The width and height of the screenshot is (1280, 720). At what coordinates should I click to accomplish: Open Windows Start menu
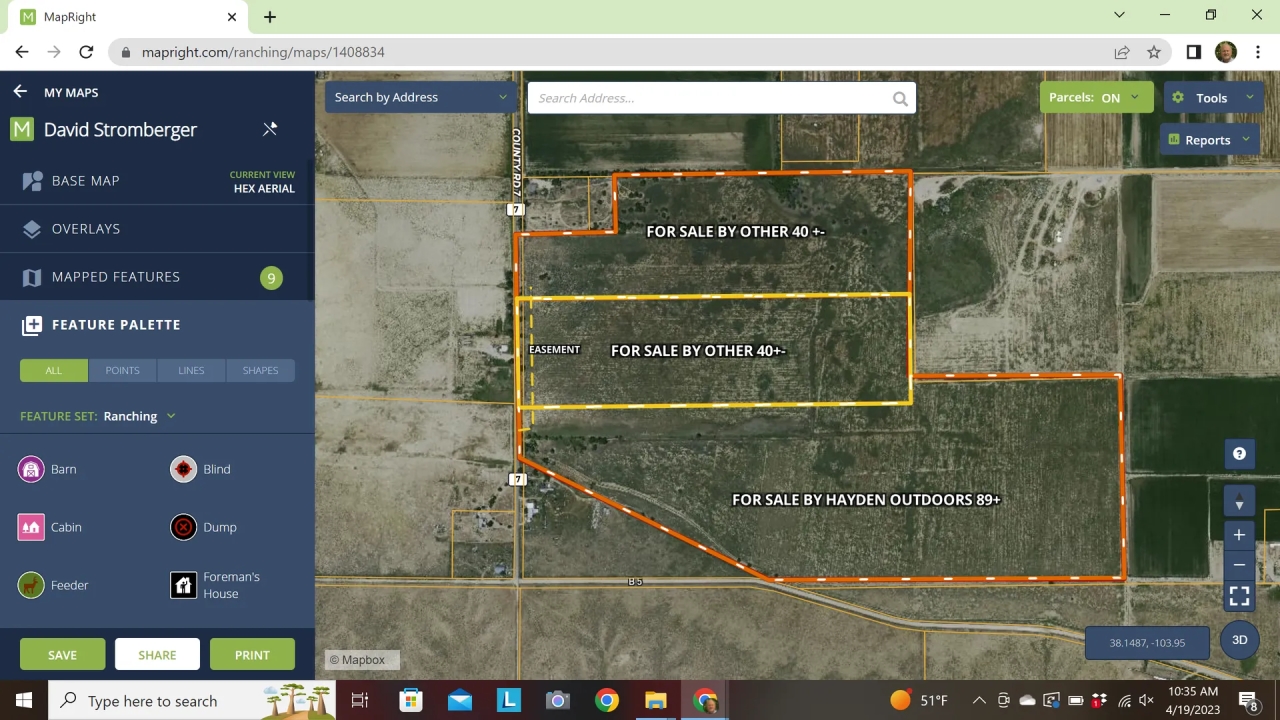(x=24, y=701)
